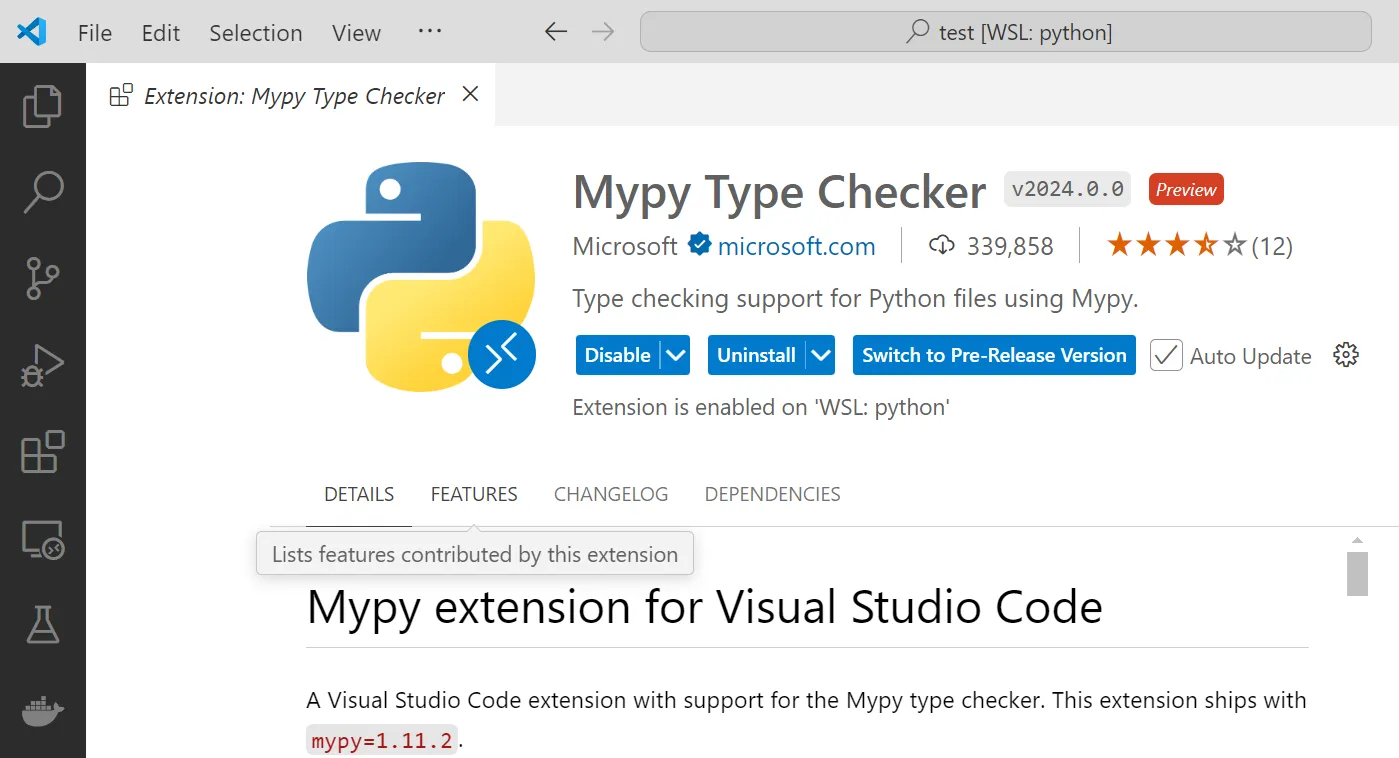Image resolution: width=1399 pixels, height=758 pixels.
Task: Open the Testing flask icon
Action: tap(42, 626)
